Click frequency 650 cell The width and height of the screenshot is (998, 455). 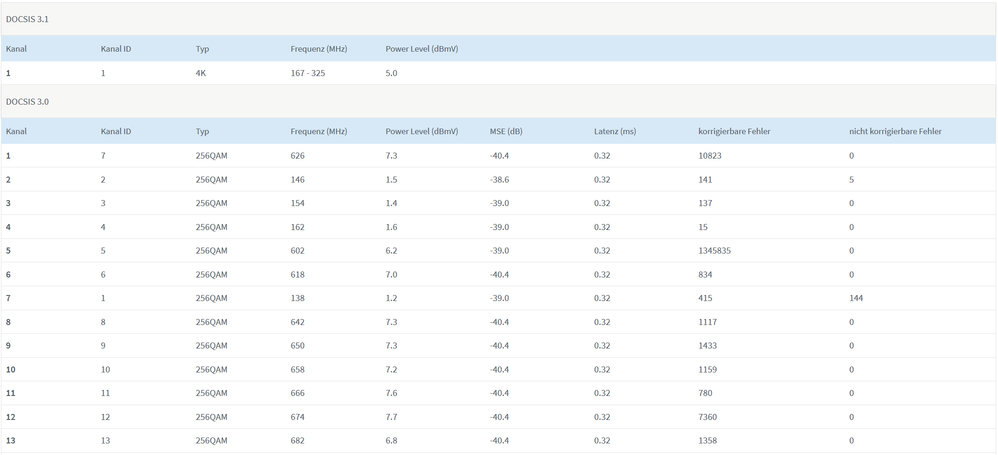[x=297, y=346]
